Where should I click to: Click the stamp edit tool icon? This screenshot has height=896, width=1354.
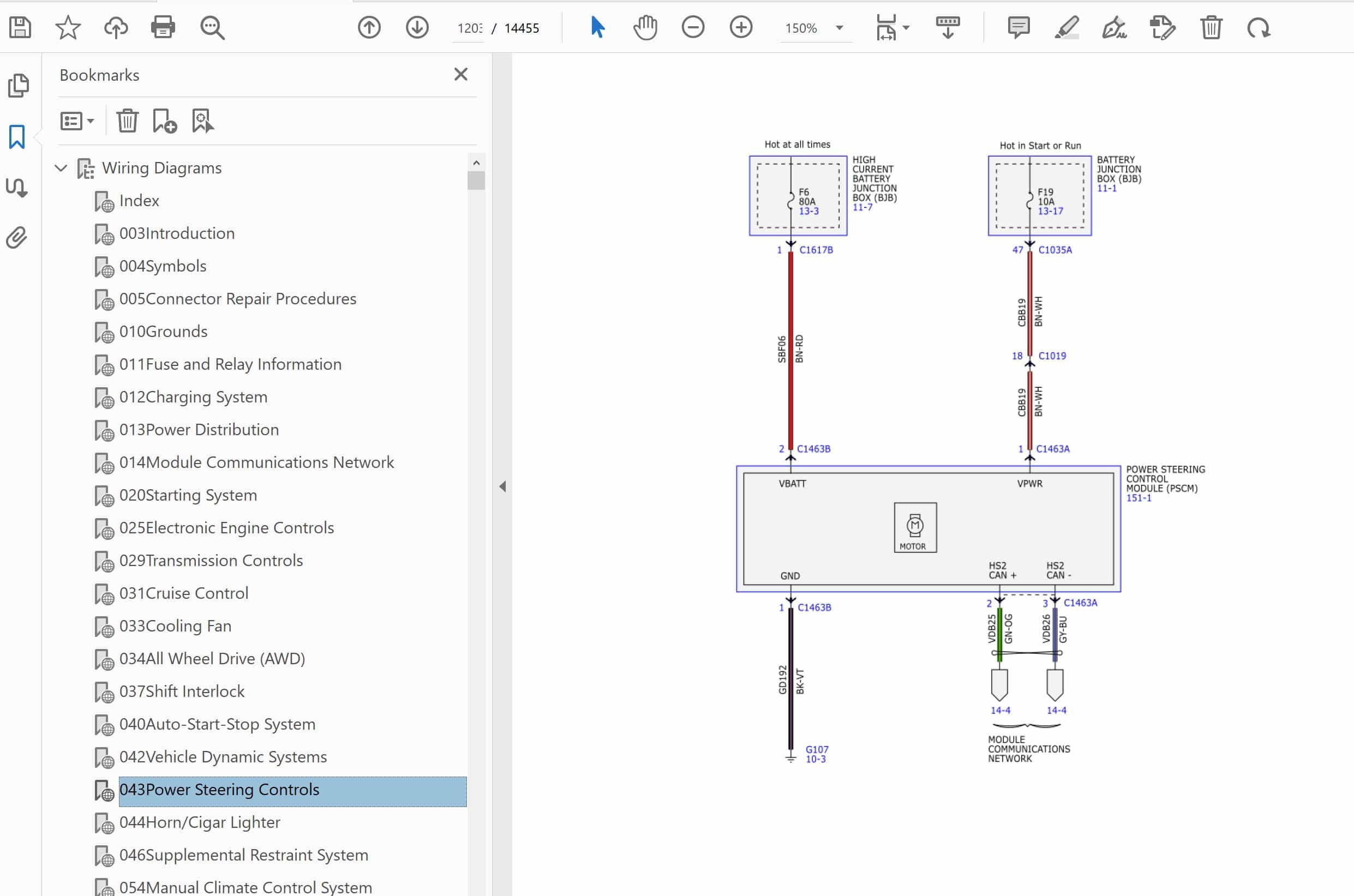click(x=1163, y=27)
